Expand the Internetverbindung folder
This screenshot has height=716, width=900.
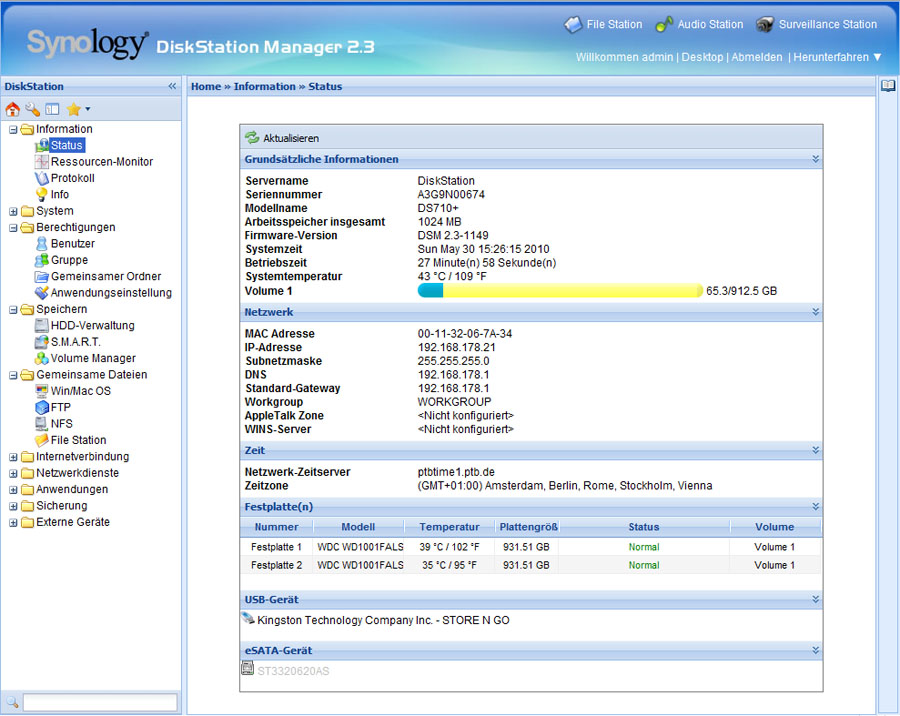click(13, 458)
